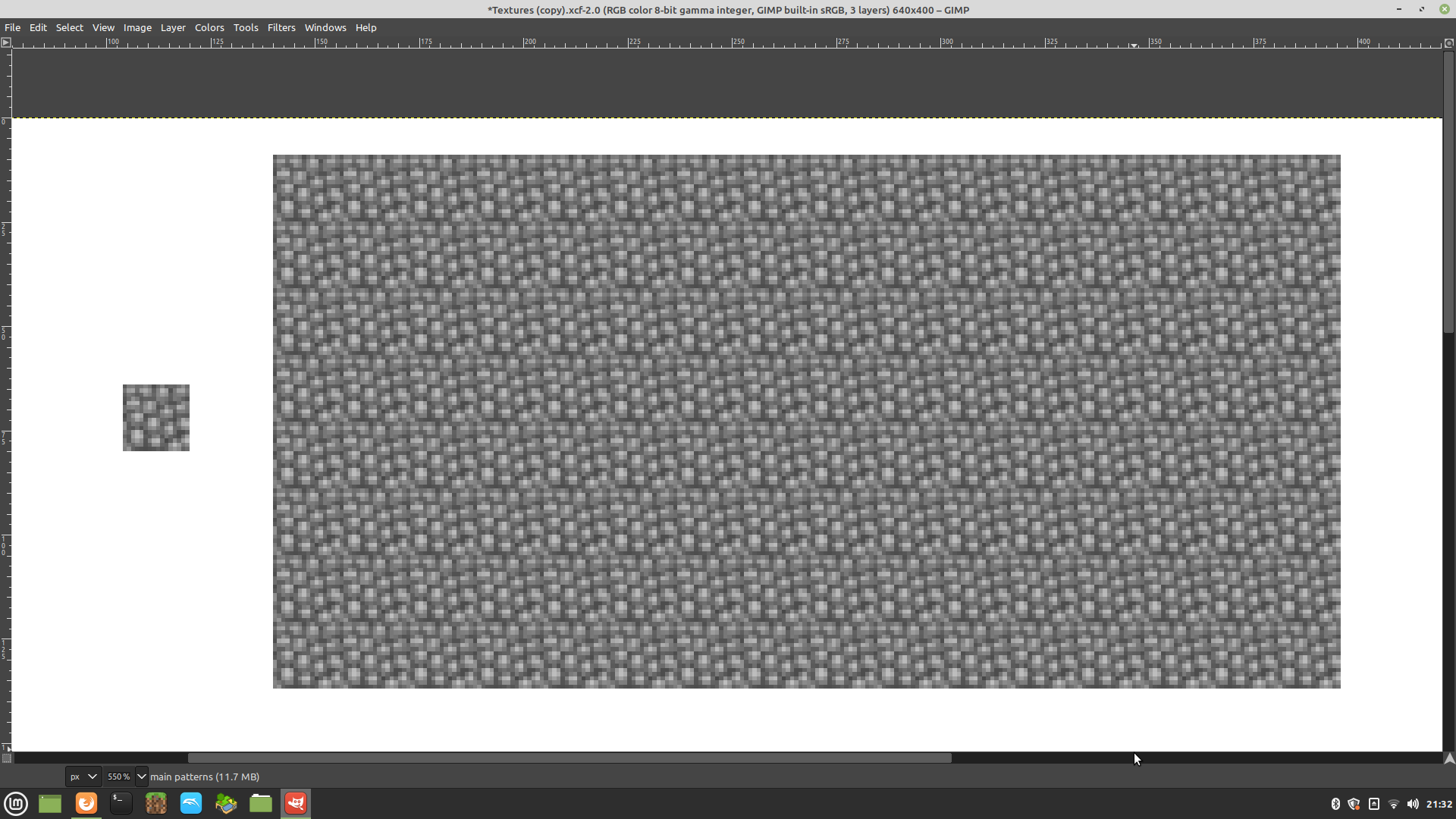The height and width of the screenshot is (819, 1456).
Task: Open the Linux Mint start menu
Action: (16, 803)
